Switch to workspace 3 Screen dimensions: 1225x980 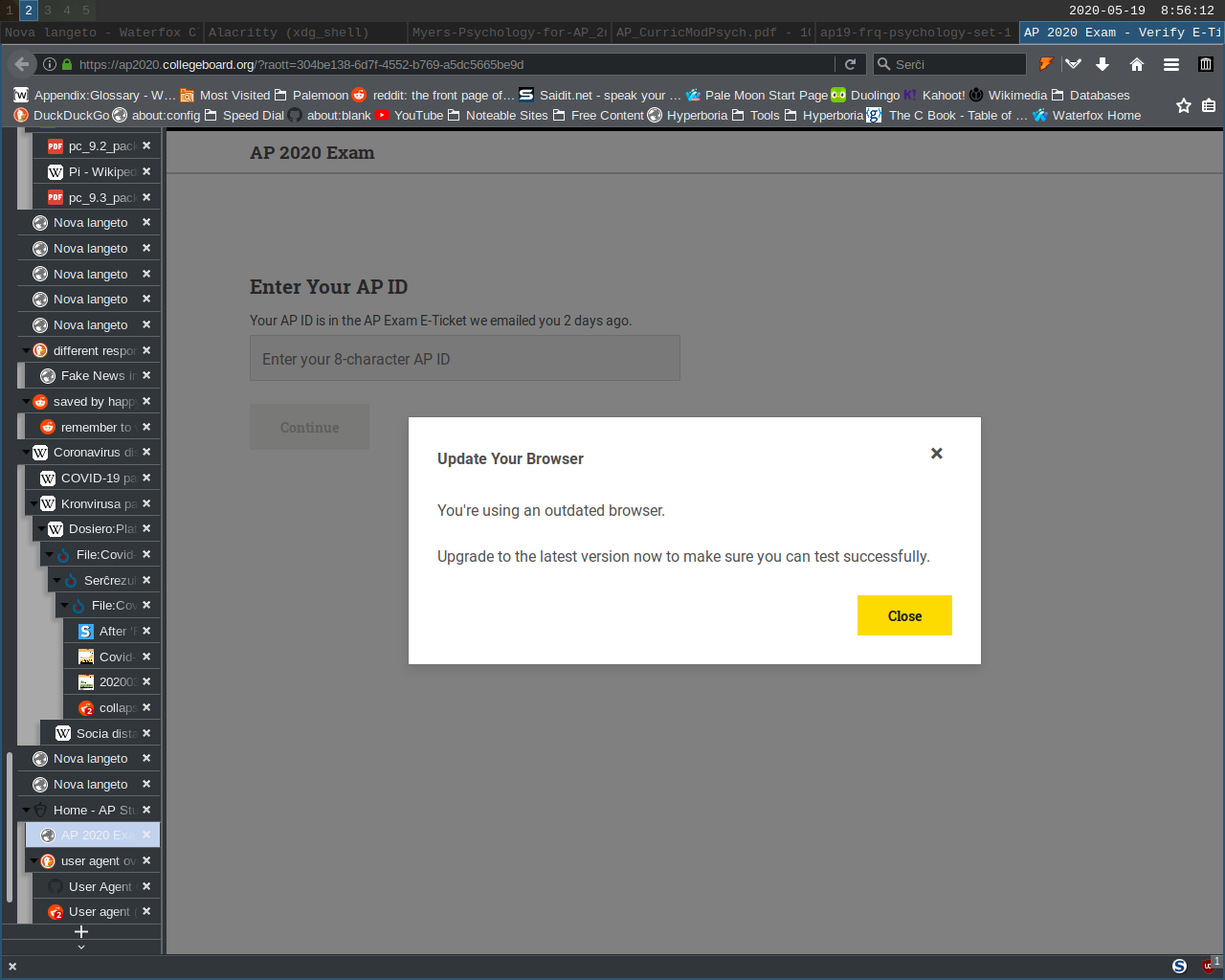[x=47, y=10]
